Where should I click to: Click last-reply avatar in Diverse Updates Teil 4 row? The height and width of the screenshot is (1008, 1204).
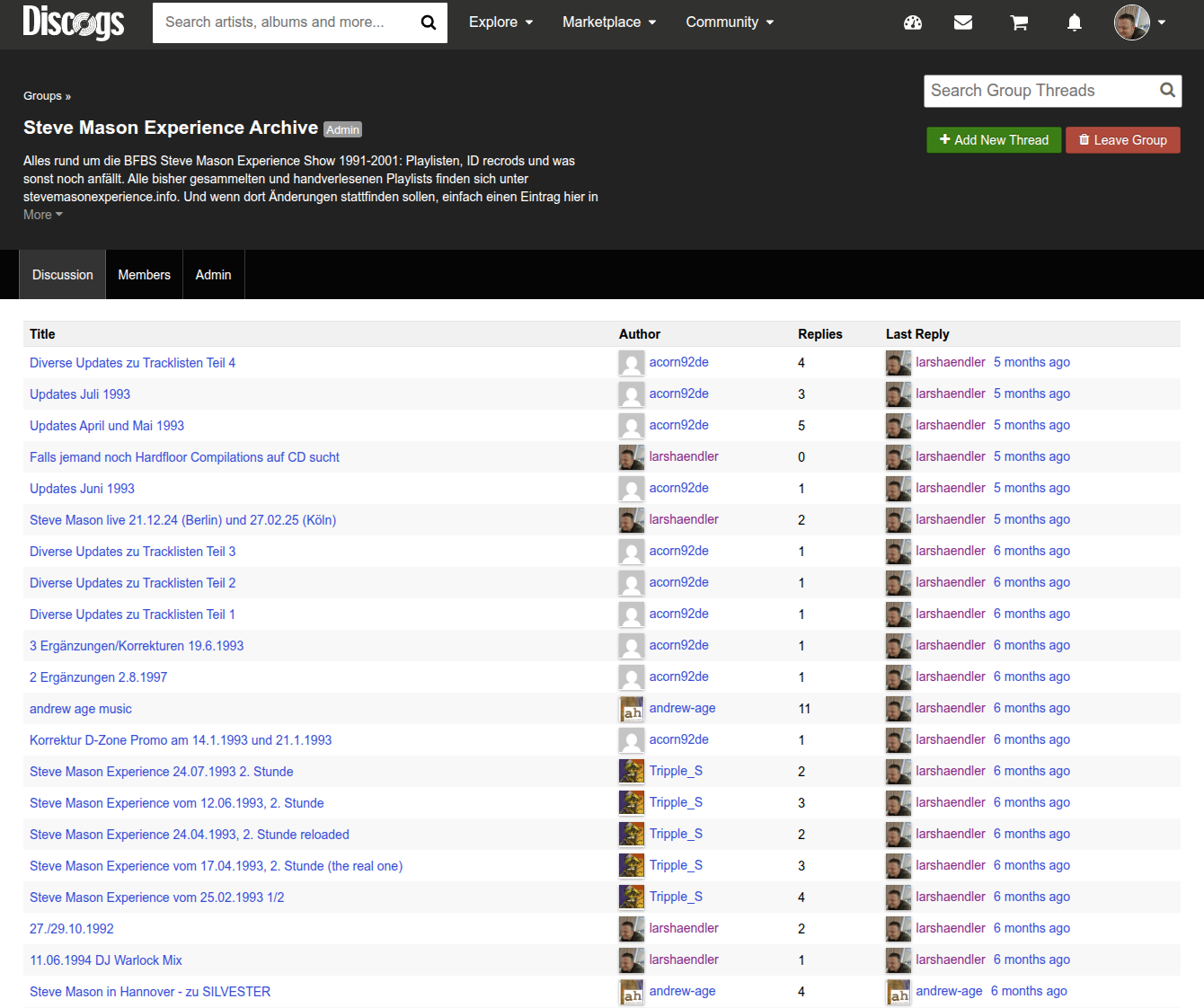pos(899,363)
